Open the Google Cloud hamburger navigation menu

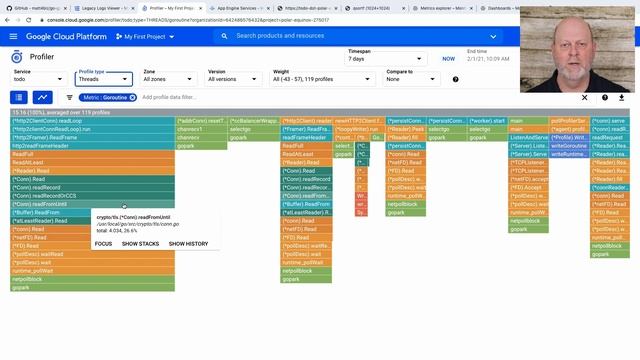click(13, 36)
